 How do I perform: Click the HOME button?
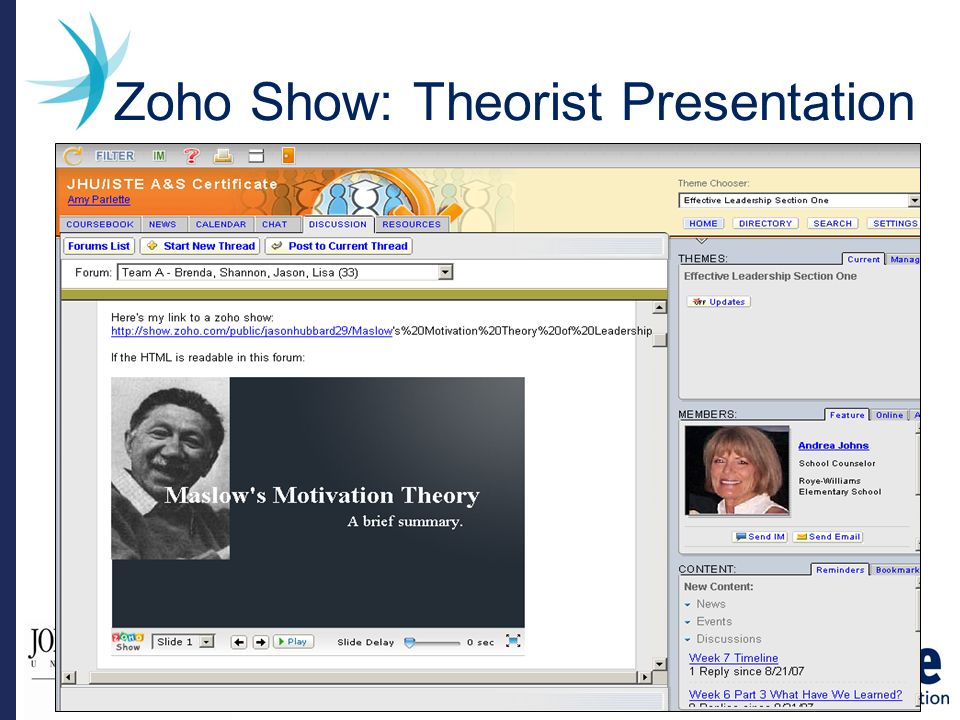703,223
